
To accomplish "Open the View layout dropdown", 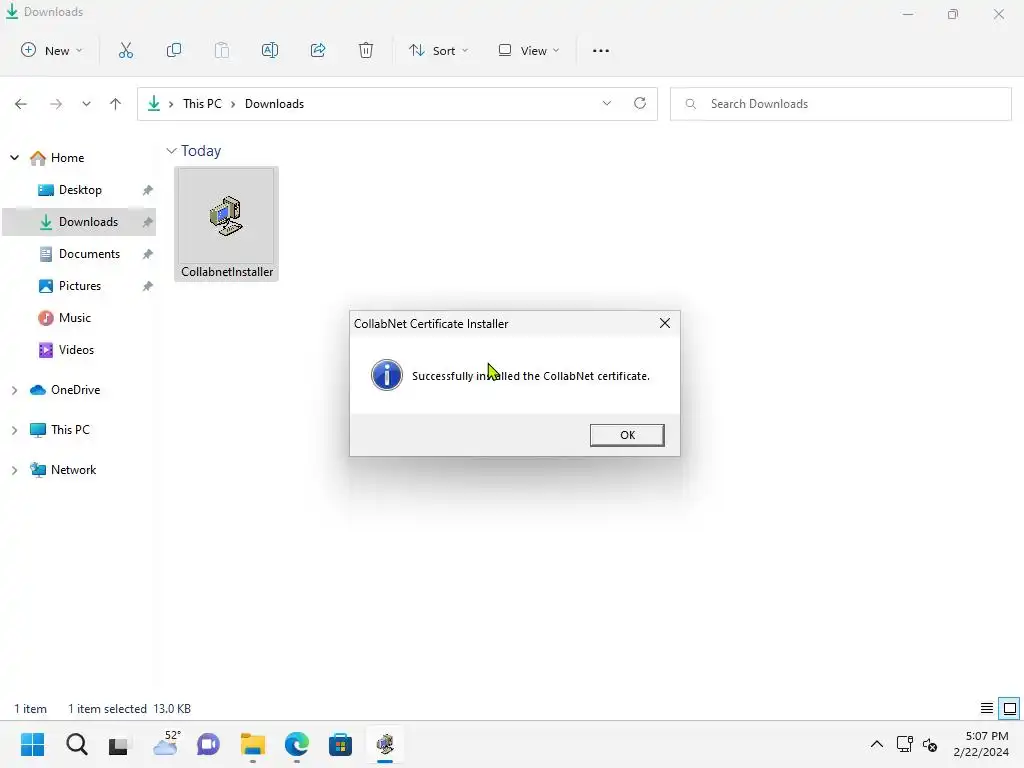I will [529, 50].
